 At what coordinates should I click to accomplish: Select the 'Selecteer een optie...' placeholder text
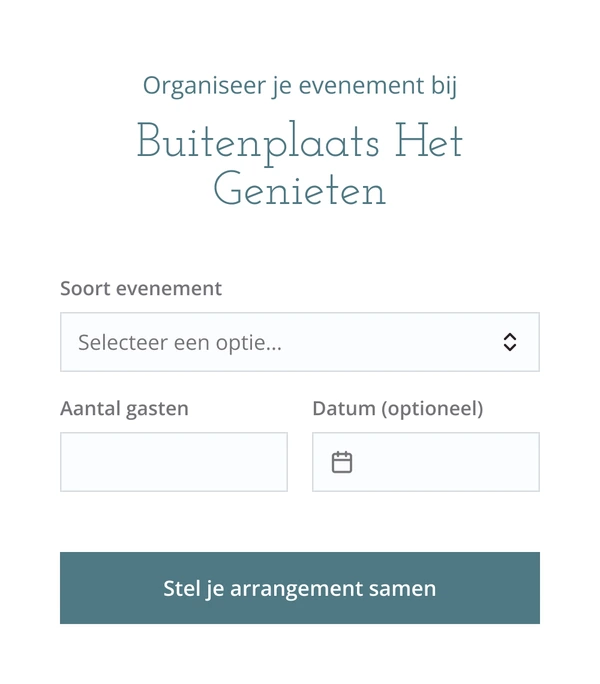[180, 342]
